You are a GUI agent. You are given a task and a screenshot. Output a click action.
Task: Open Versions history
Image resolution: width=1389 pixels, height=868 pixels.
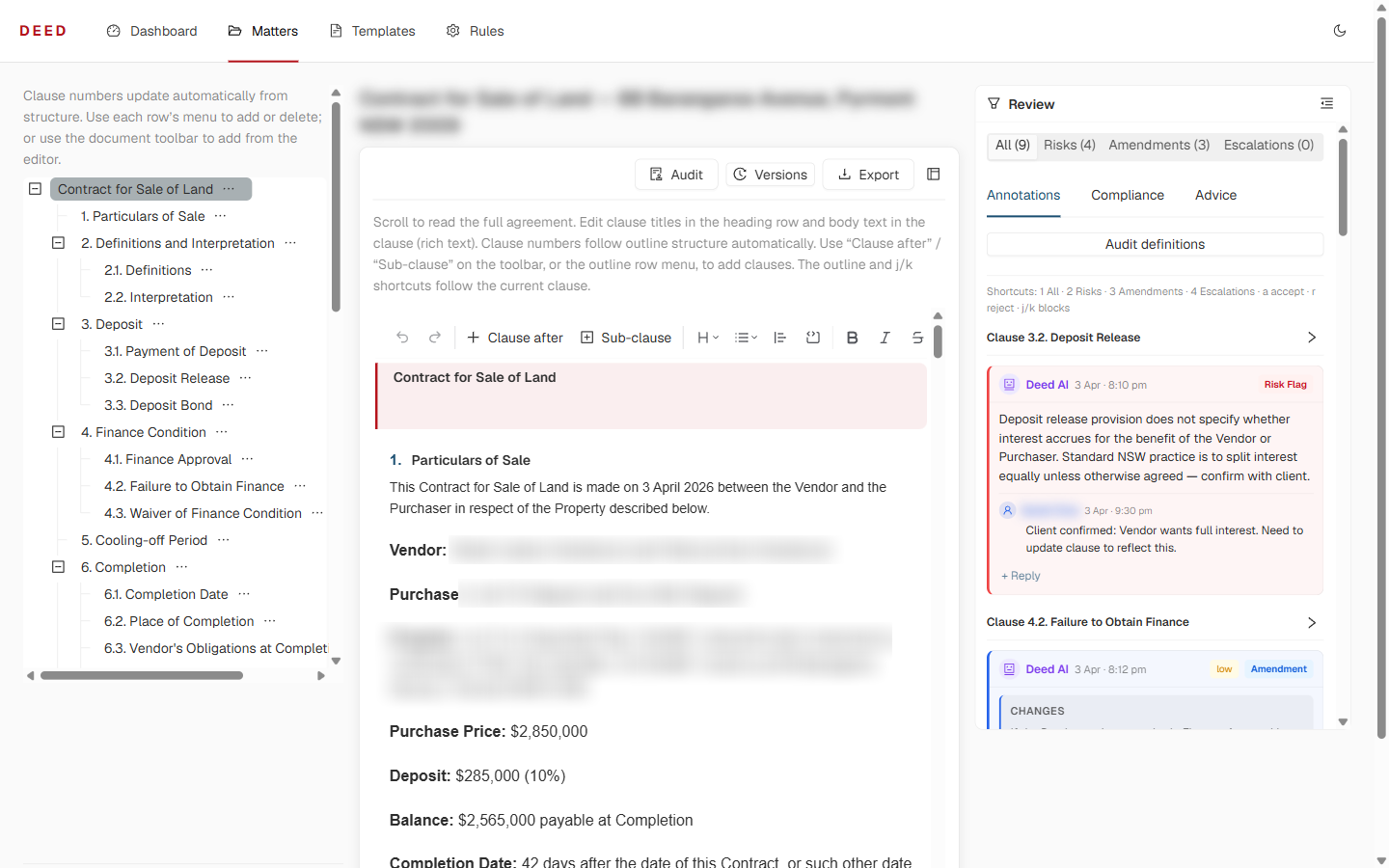pyautogui.click(x=770, y=175)
